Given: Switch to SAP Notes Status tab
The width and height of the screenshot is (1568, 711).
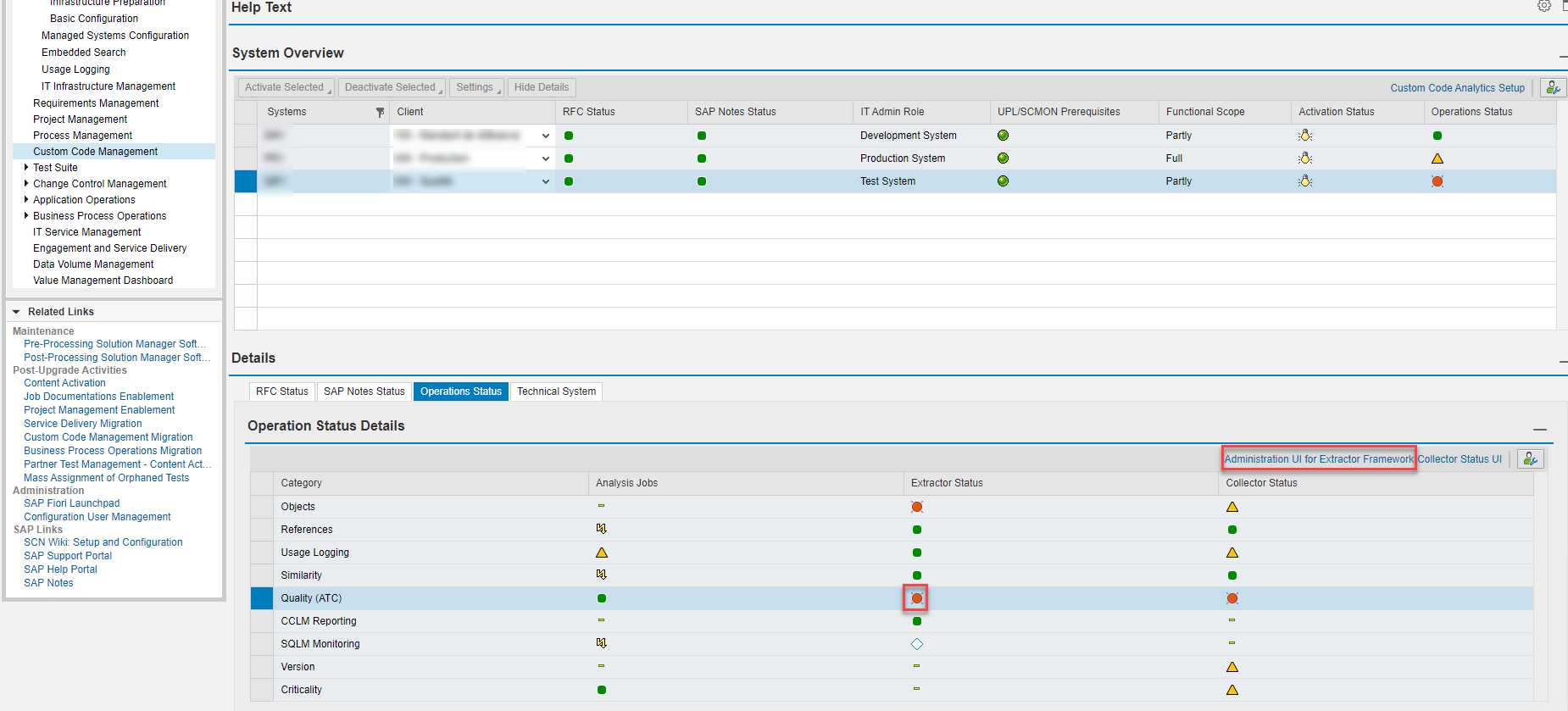Looking at the screenshot, I should (x=364, y=392).
